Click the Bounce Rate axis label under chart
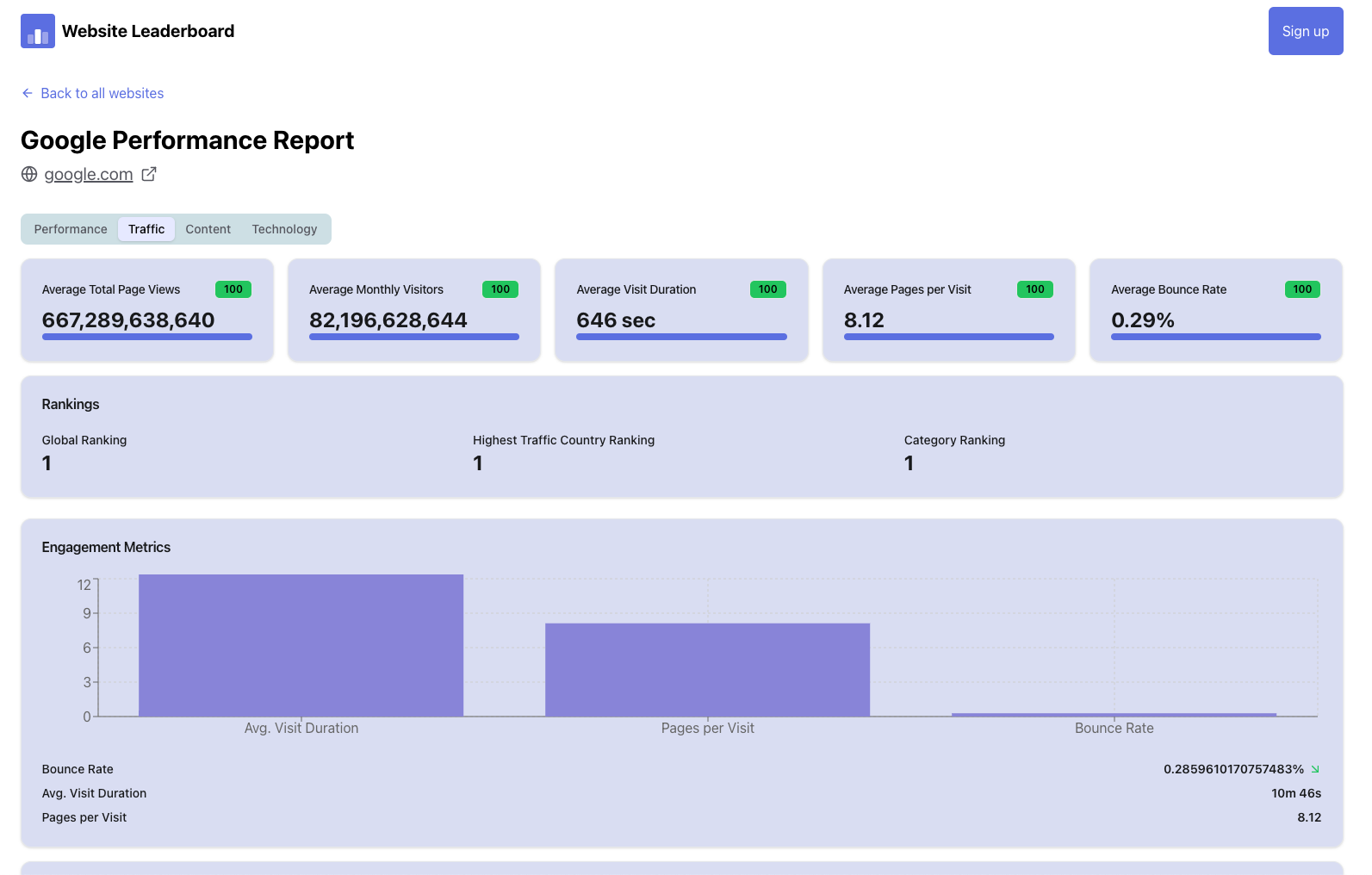1372x875 pixels. tap(1114, 728)
